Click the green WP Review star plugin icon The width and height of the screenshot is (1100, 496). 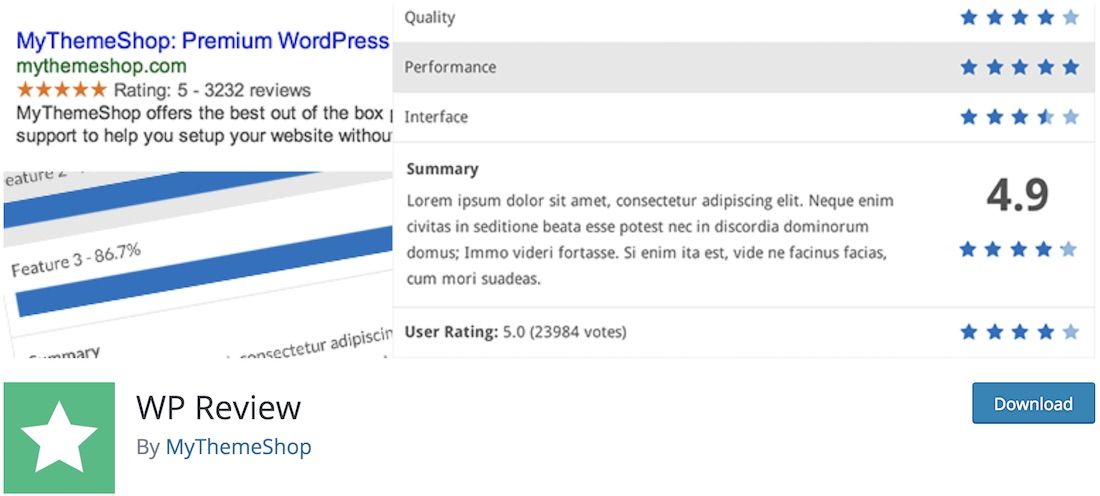pyautogui.click(x=59, y=437)
